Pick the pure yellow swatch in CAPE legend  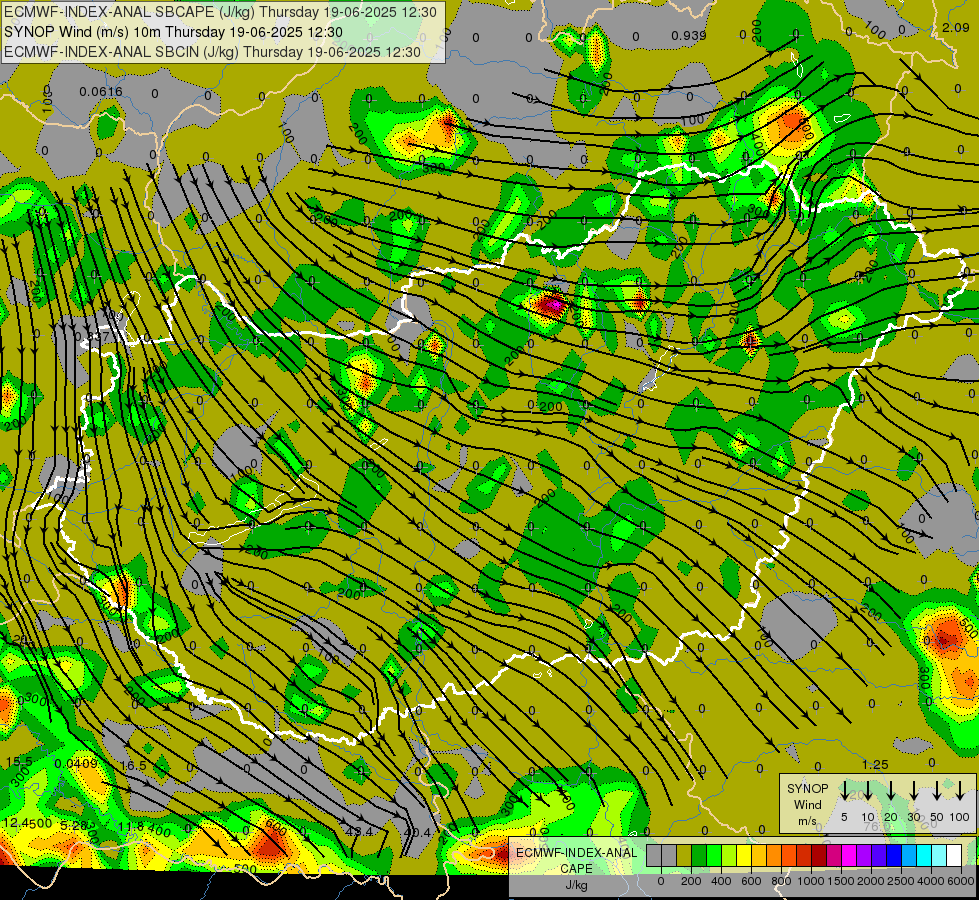(x=744, y=856)
